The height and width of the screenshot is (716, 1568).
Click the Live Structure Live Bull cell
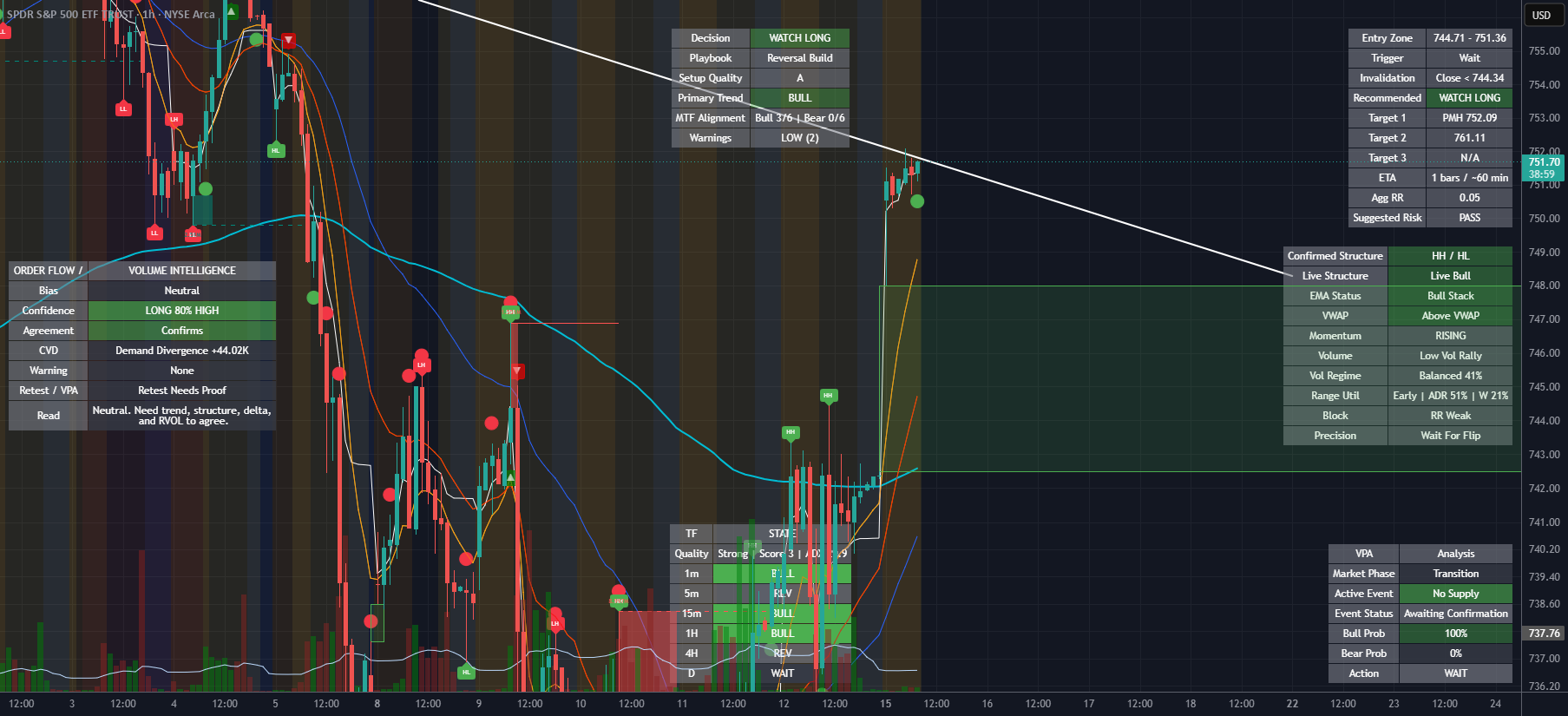coord(1450,276)
